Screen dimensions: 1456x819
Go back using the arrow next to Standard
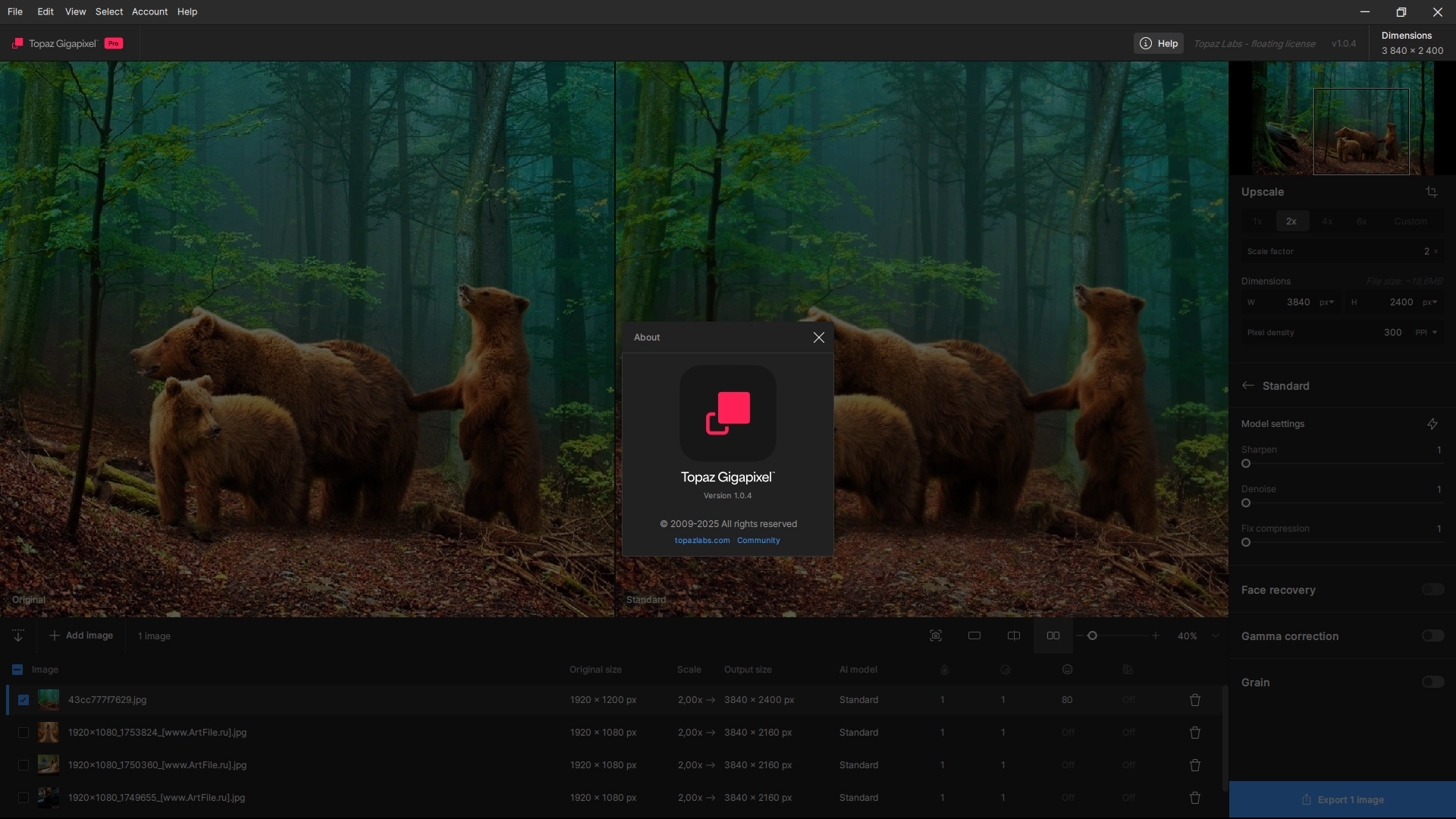point(1248,386)
